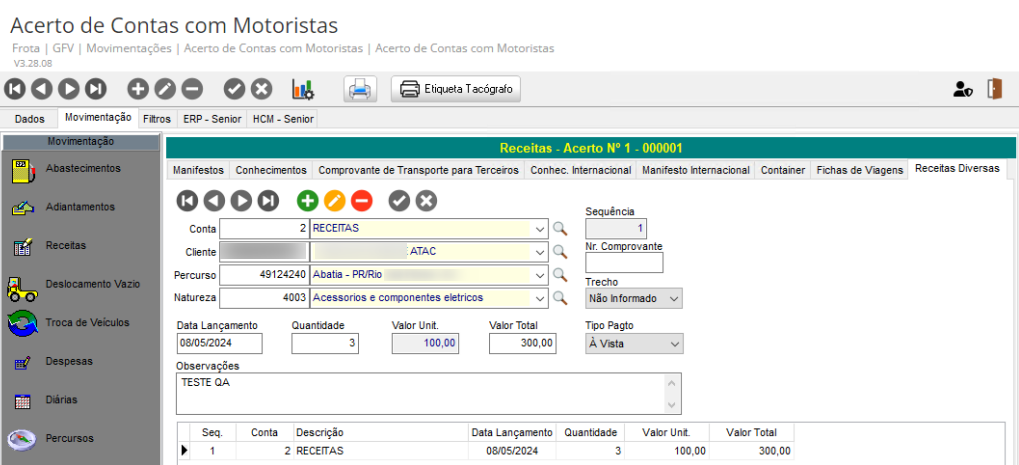The height and width of the screenshot is (465, 1019).
Task: Confirm receita with inner checkmark
Action: 400,201
